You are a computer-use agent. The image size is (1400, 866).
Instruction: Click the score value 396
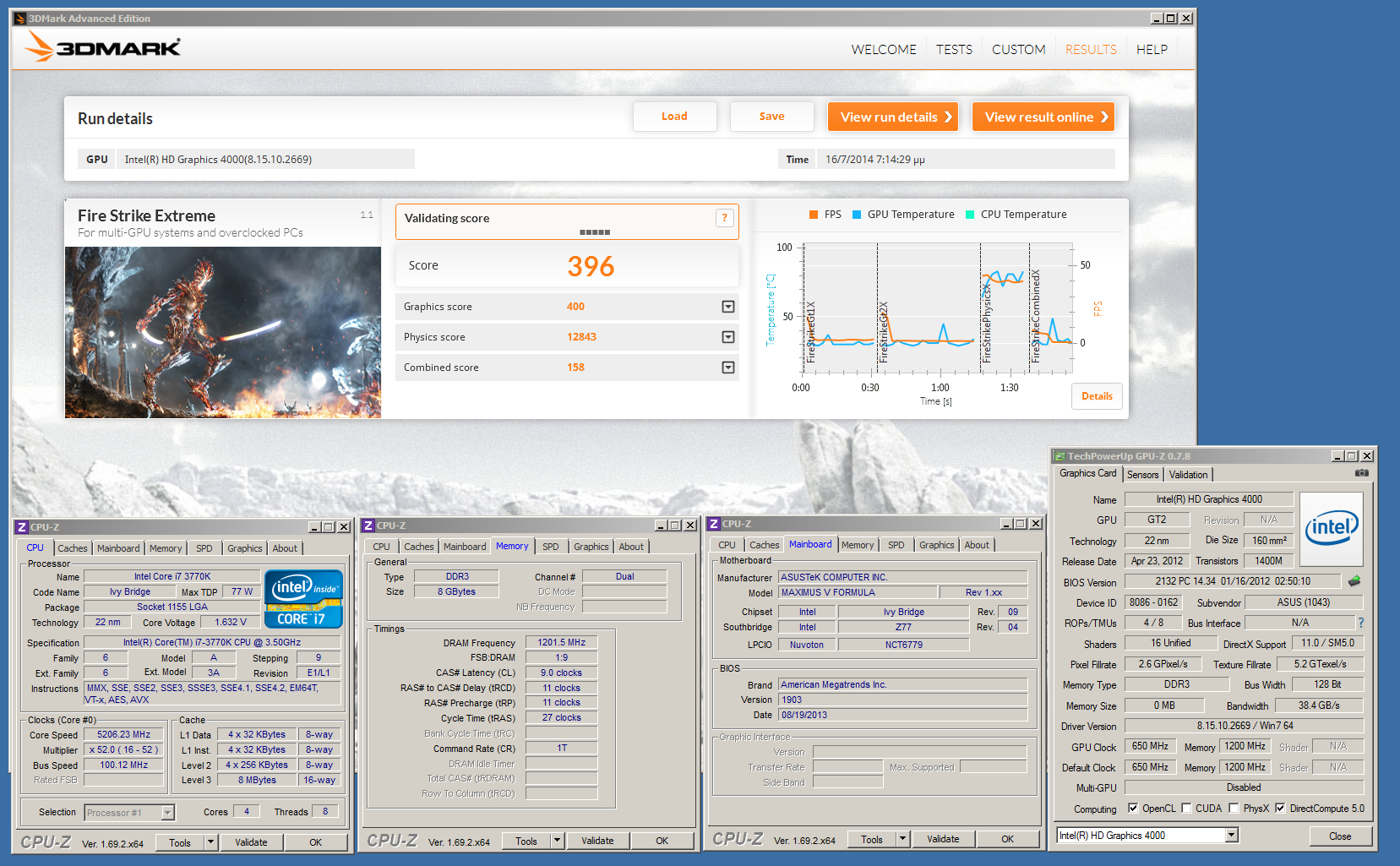[x=591, y=267]
